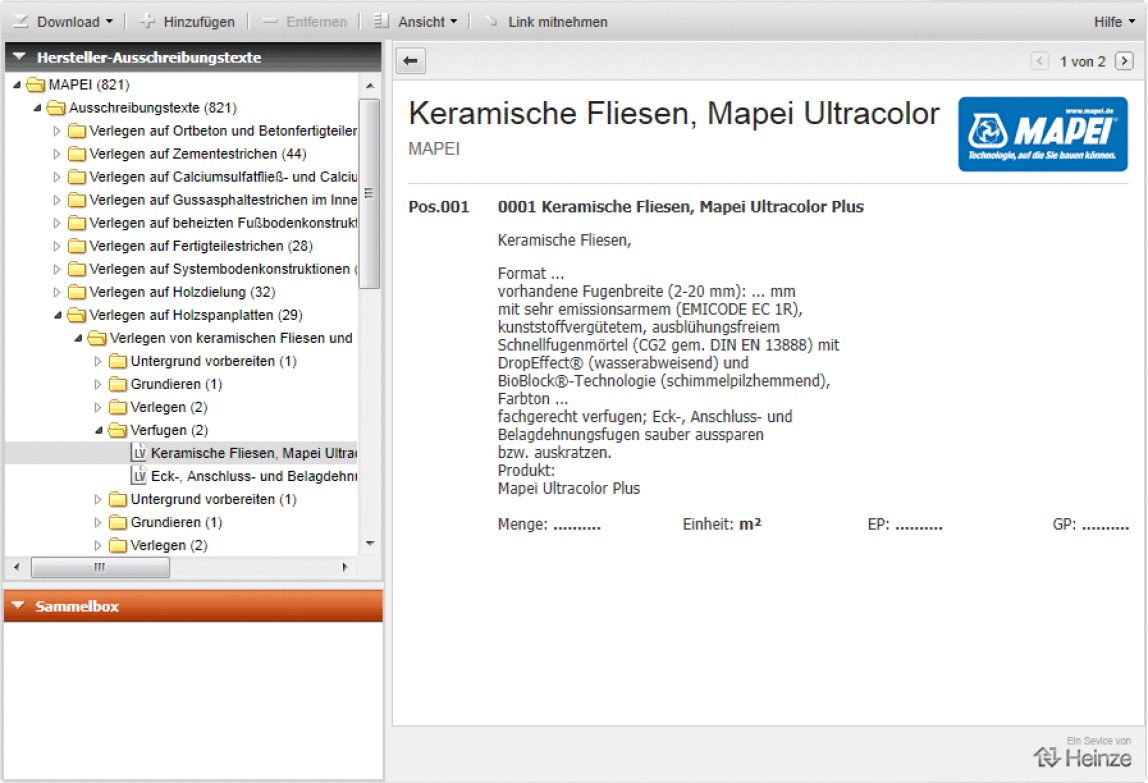Click tree scrollbar up arrow
The width and height of the screenshot is (1148, 783).
370,86
